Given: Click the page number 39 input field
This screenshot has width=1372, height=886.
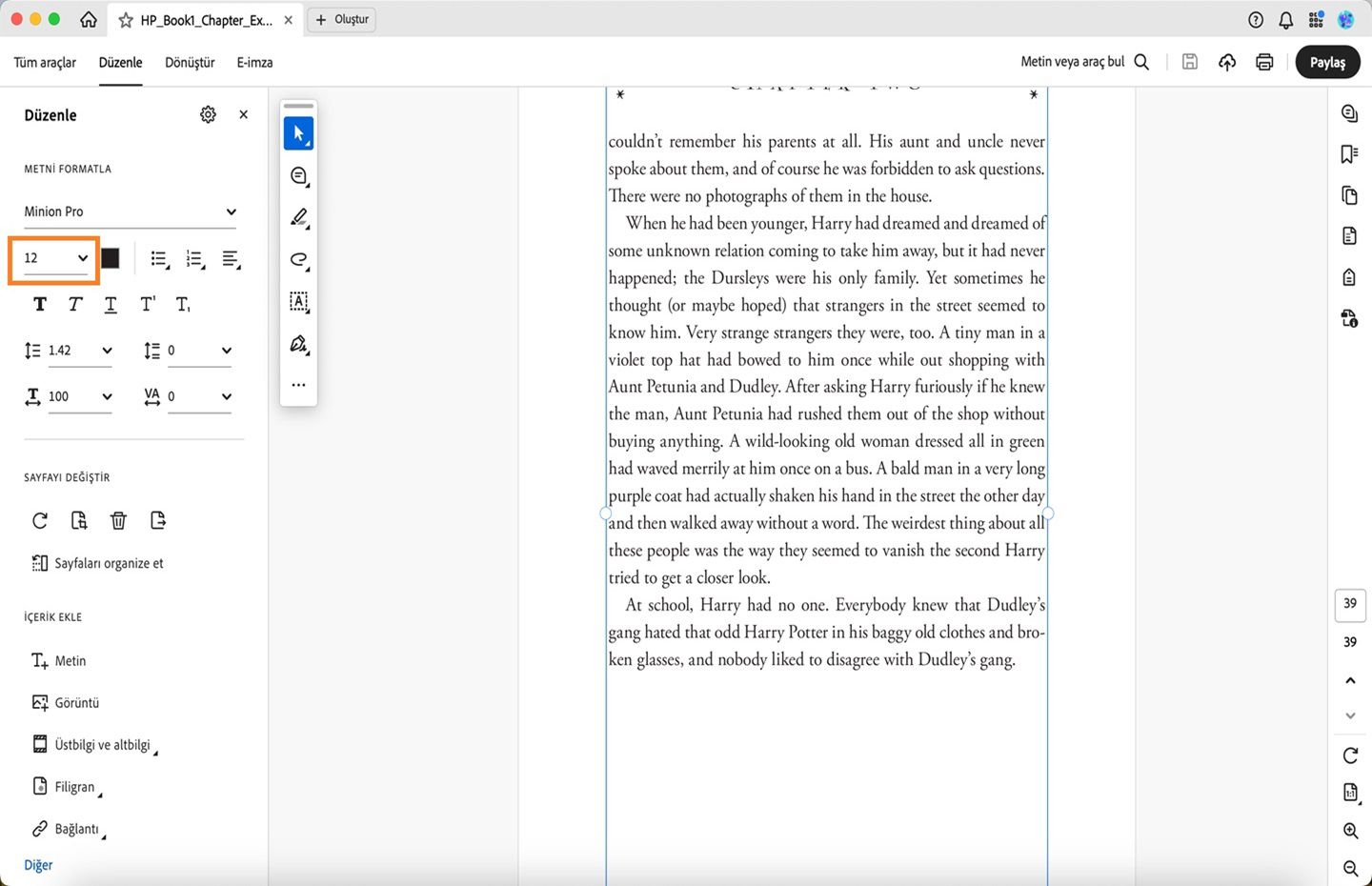Looking at the screenshot, I should [1350, 604].
